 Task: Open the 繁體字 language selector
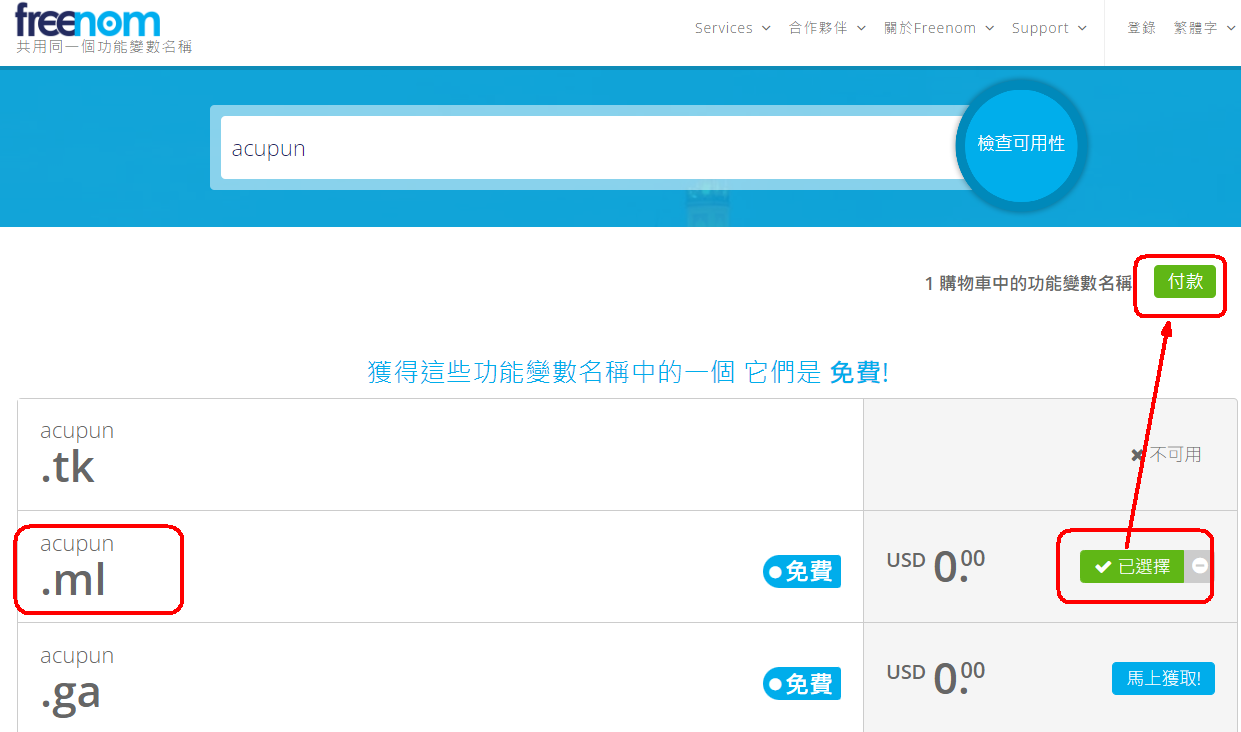pos(1203,28)
